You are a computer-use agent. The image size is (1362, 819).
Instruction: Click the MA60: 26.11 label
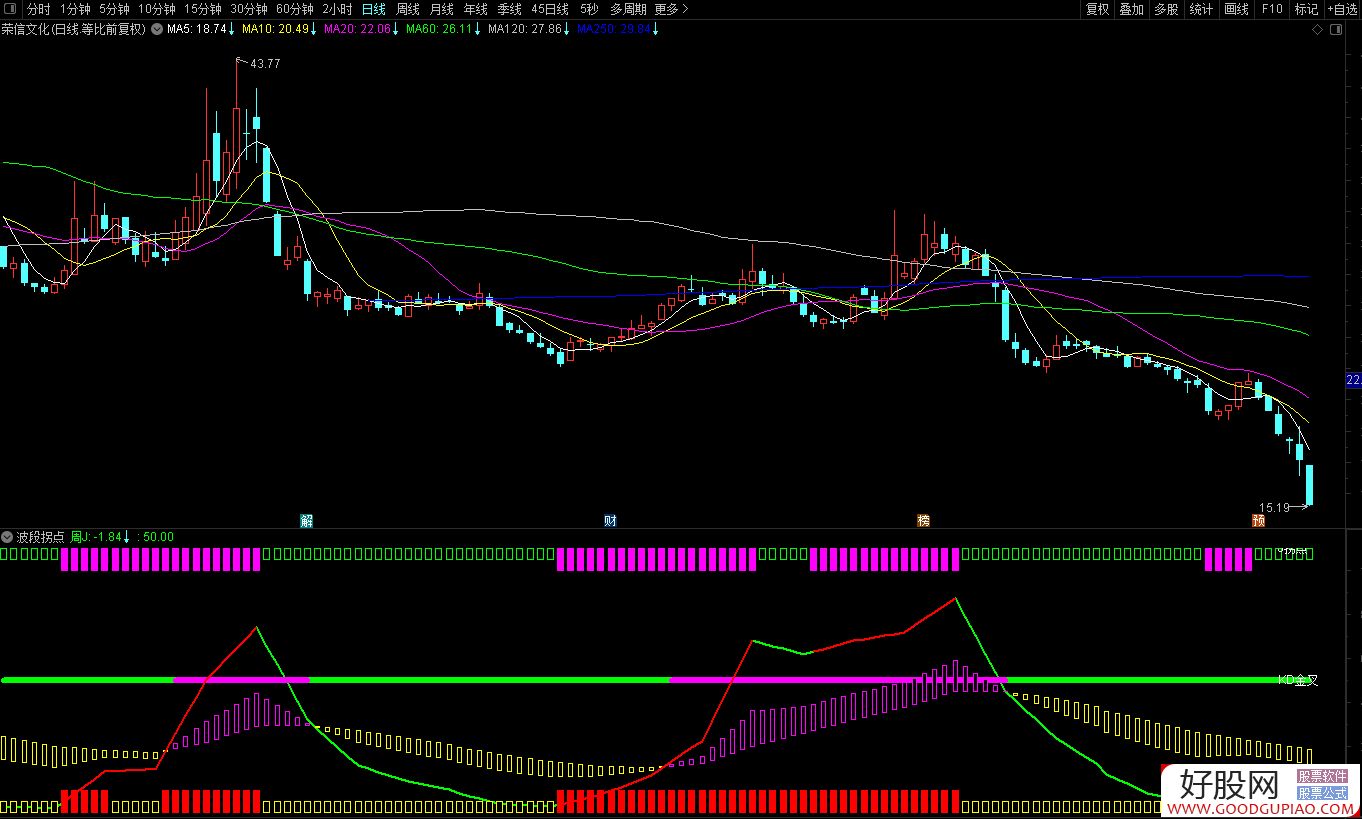[x=437, y=30]
